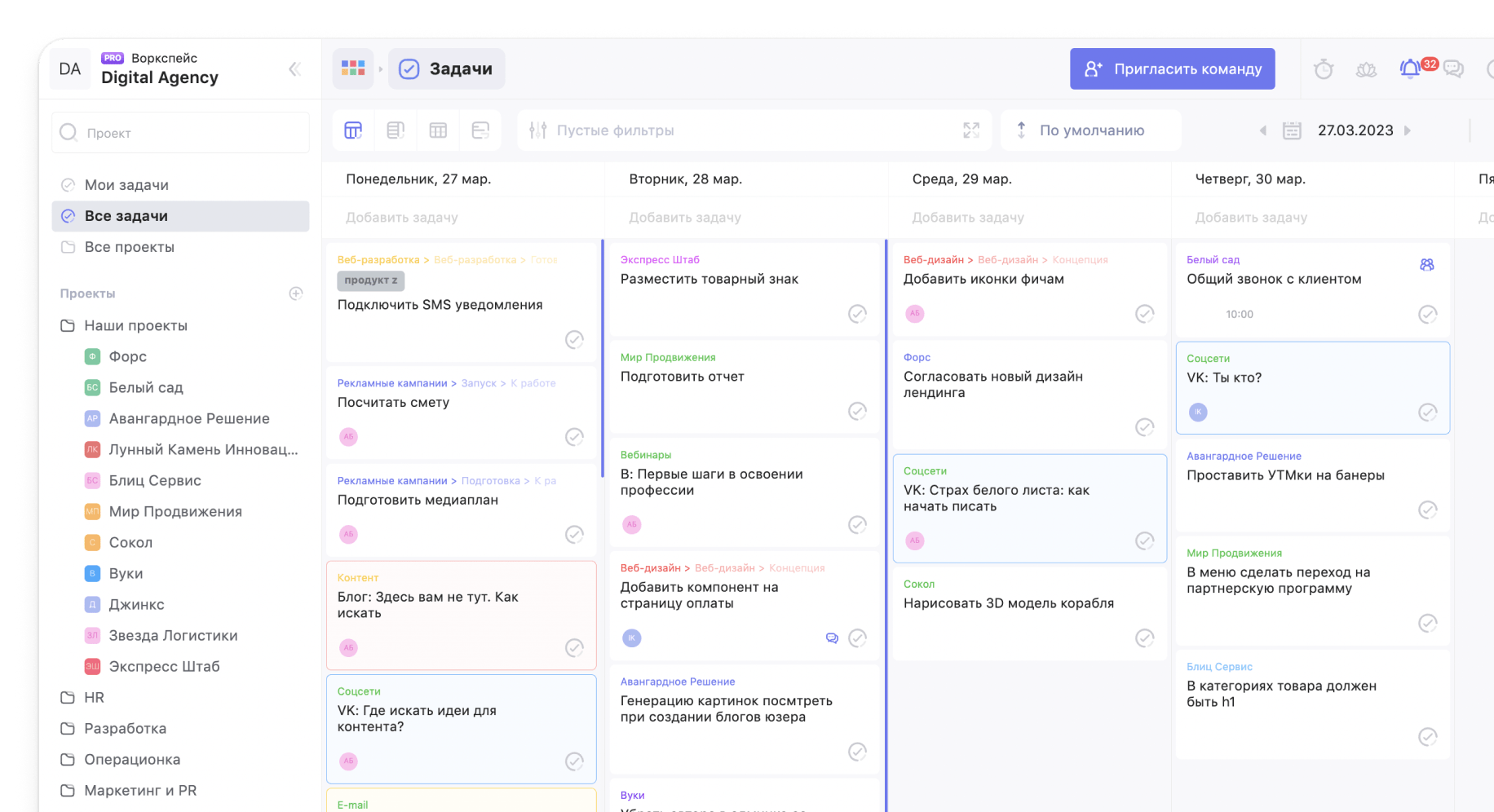Select Все задачи in sidebar
The width and height of the screenshot is (1494, 812).
(x=180, y=216)
